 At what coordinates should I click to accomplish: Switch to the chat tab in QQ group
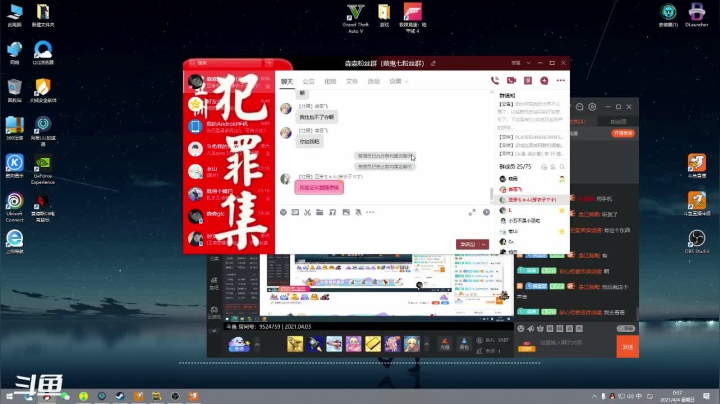point(287,82)
